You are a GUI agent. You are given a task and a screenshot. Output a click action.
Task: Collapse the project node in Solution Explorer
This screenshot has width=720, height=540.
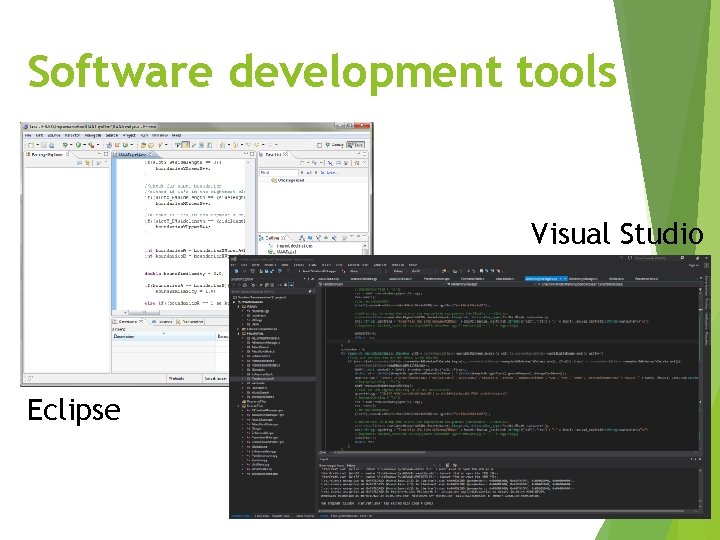[x=234, y=302]
